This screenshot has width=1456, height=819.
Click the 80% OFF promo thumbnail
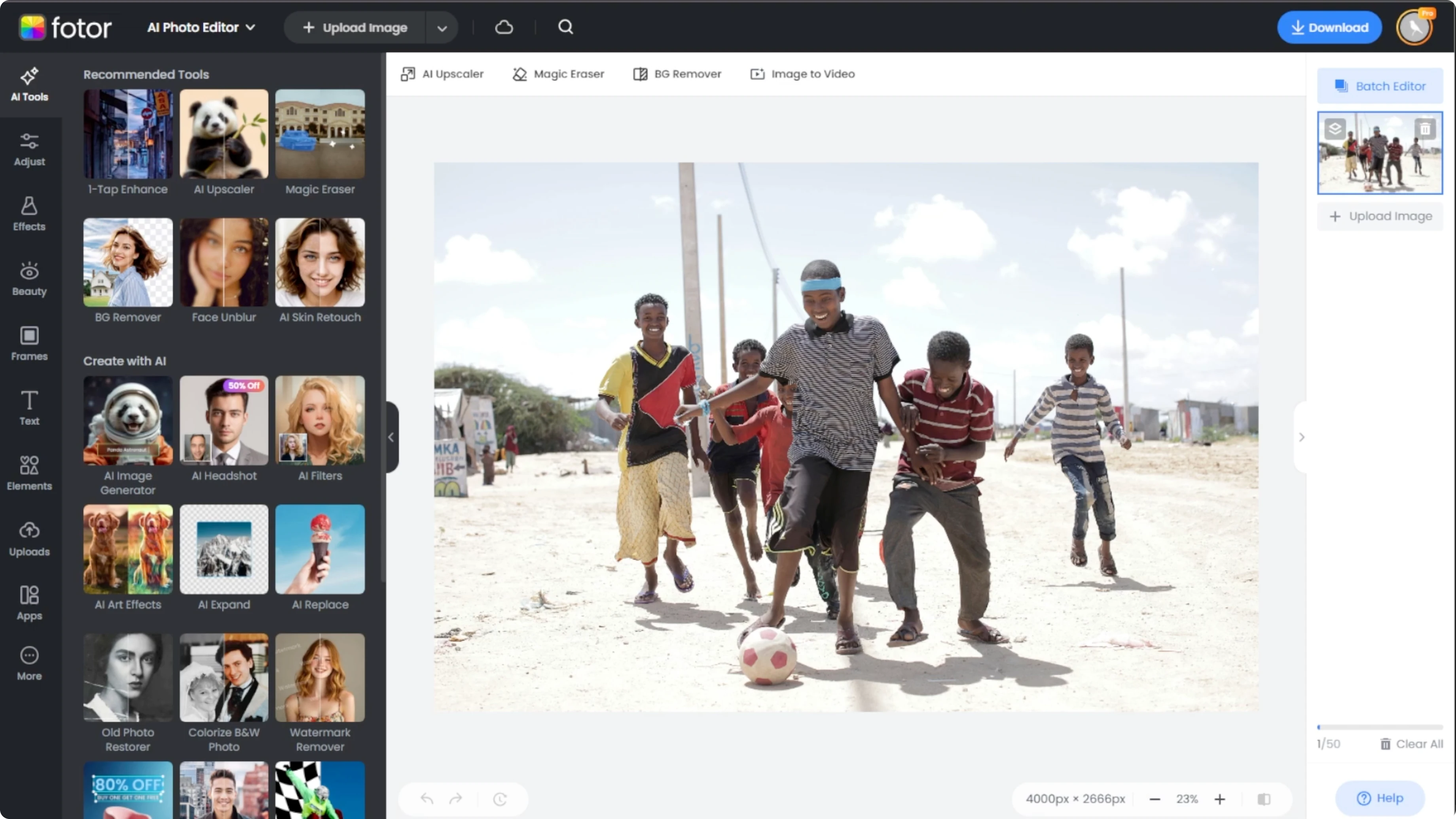[128, 790]
